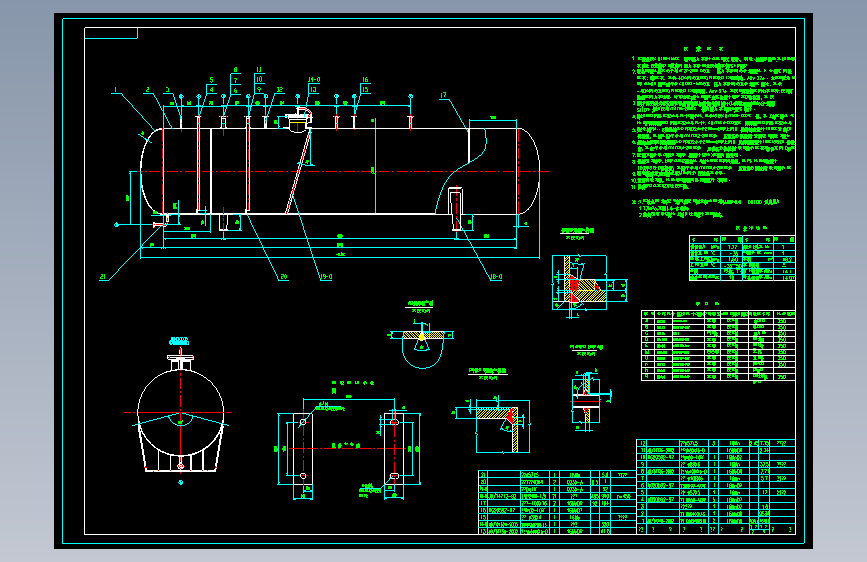Select the 14-0 manhole callout label
867x562 pixels.
click(x=314, y=80)
